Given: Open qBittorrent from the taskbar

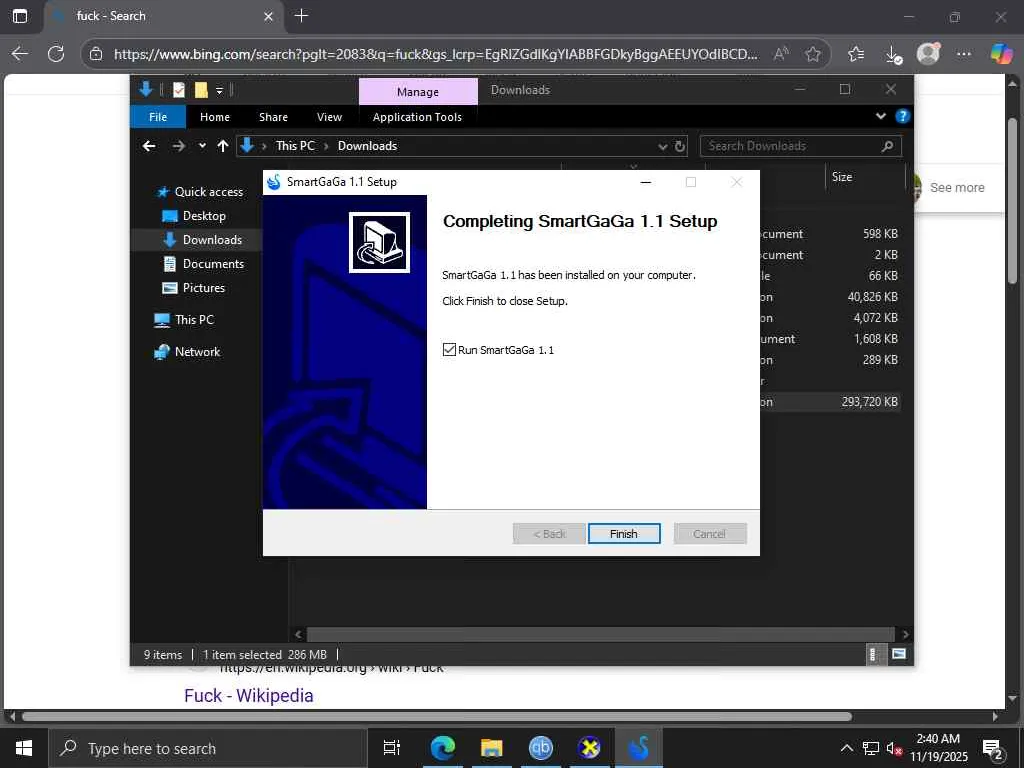Looking at the screenshot, I should click(540, 748).
